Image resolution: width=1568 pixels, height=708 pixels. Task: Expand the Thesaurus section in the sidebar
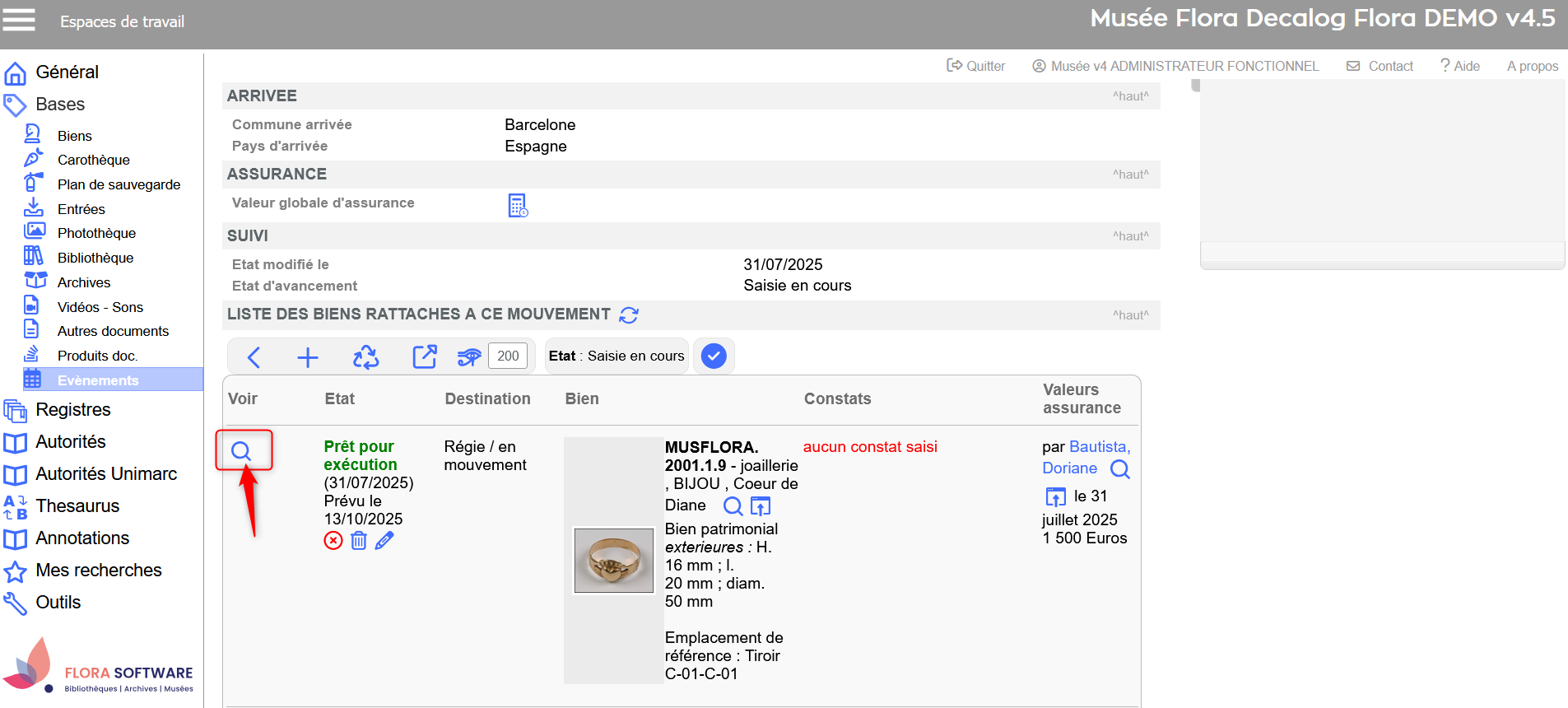(77, 506)
